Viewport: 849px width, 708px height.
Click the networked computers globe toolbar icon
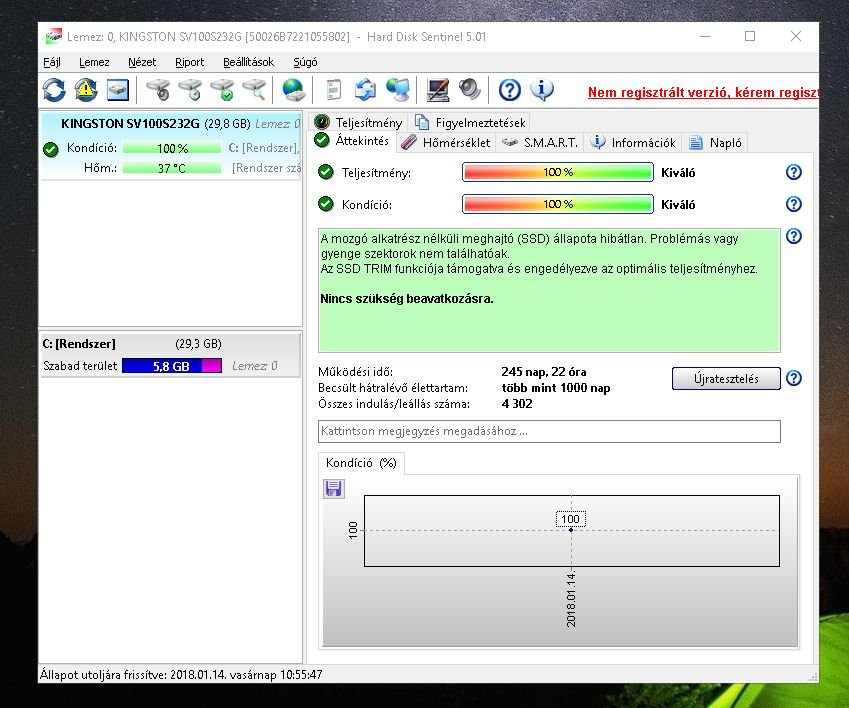398,90
